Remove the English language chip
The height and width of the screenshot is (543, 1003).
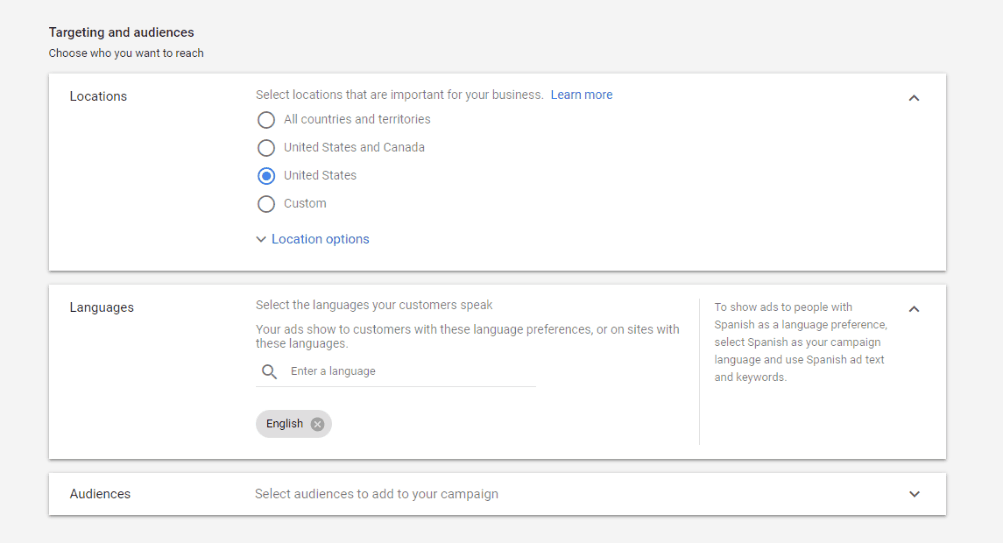coord(317,424)
